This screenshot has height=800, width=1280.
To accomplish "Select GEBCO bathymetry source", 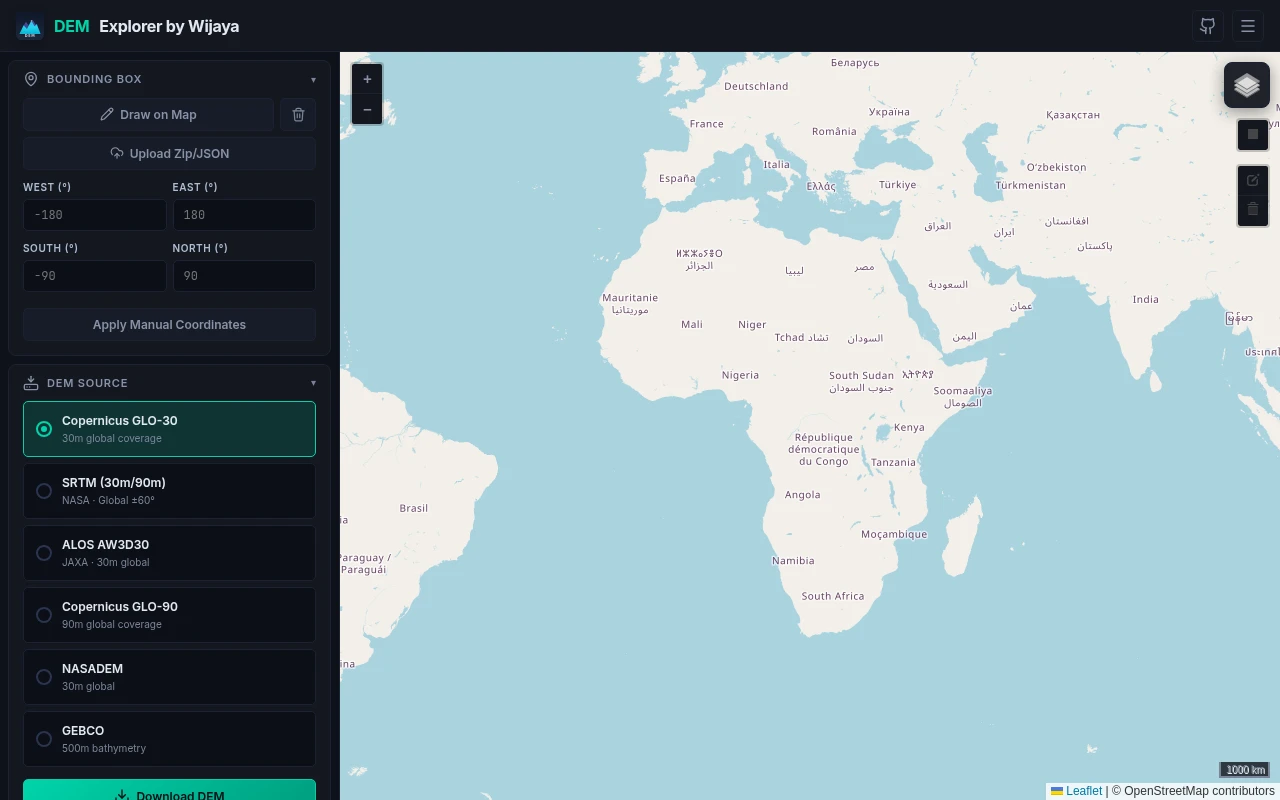I will point(169,739).
